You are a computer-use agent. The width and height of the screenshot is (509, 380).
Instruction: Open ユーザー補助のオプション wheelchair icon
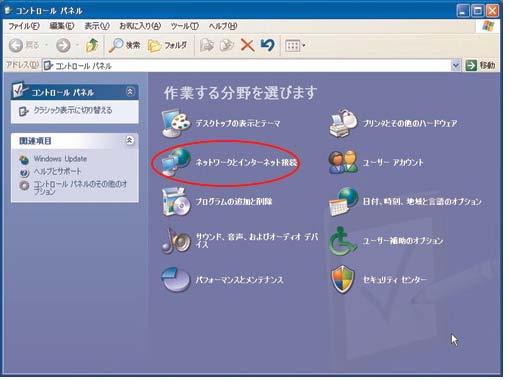click(343, 241)
